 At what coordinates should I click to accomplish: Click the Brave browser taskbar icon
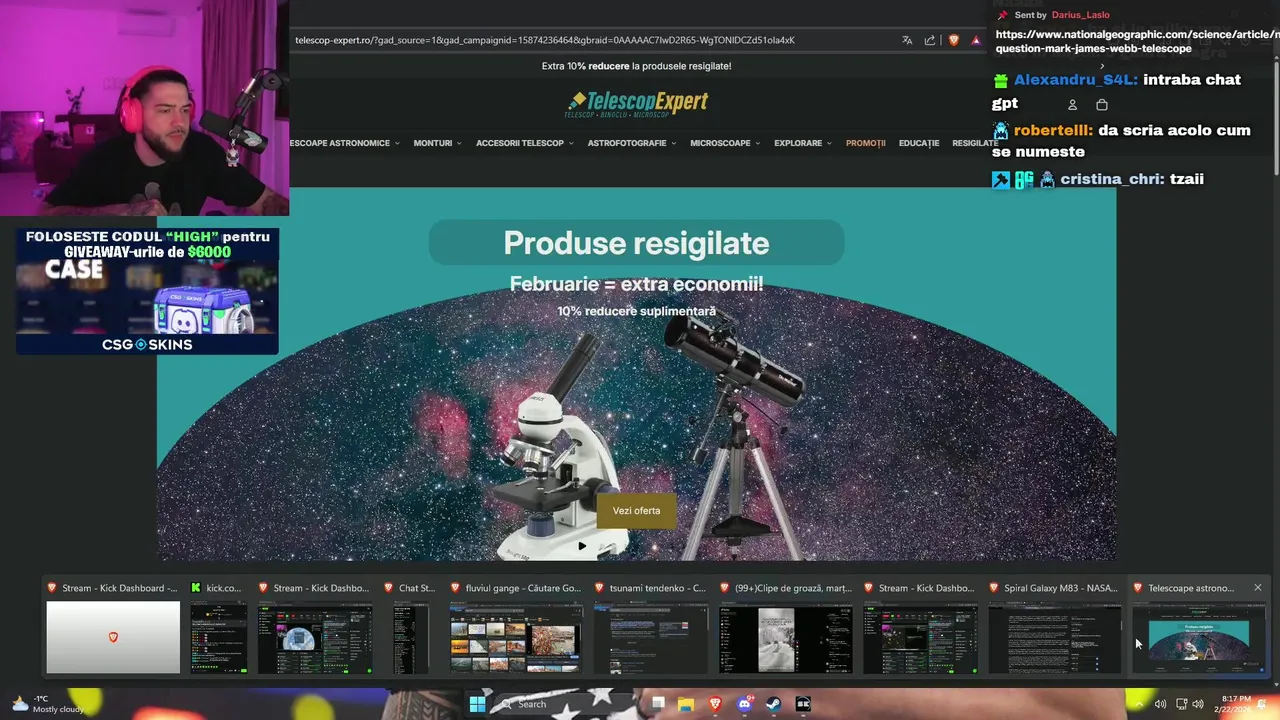(x=715, y=704)
